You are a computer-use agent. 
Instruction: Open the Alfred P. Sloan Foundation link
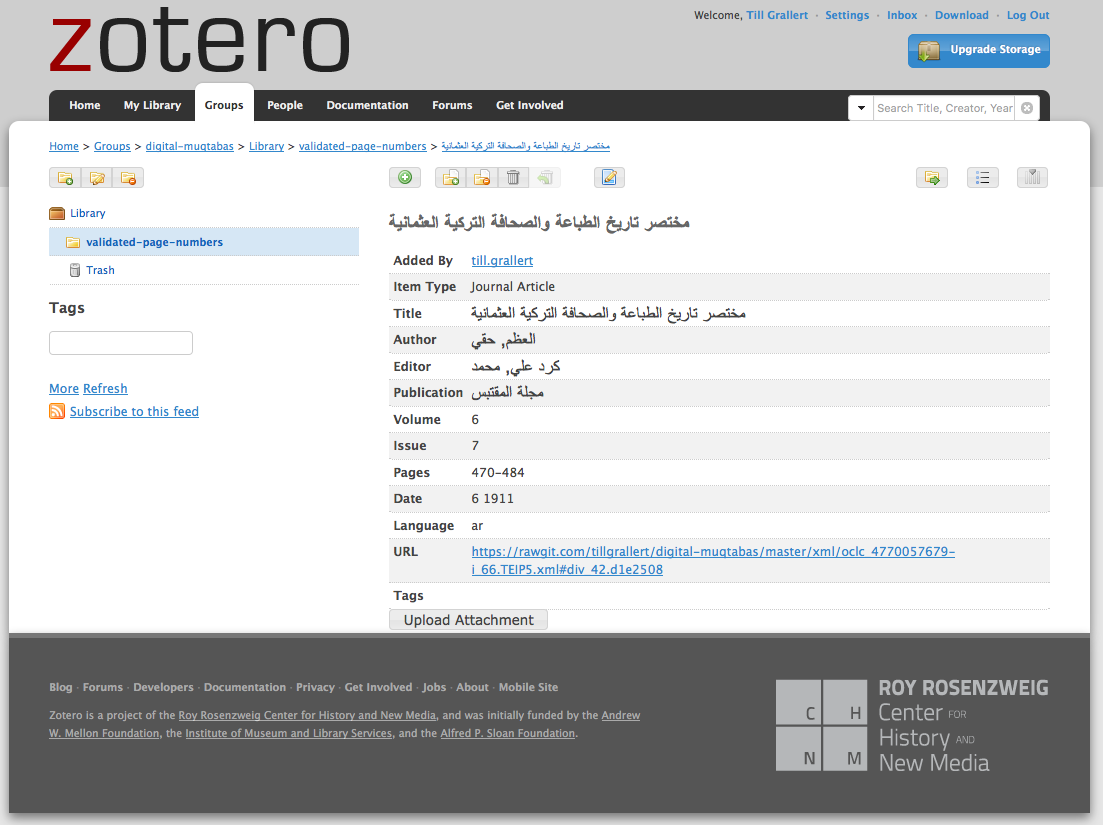(x=508, y=733)
